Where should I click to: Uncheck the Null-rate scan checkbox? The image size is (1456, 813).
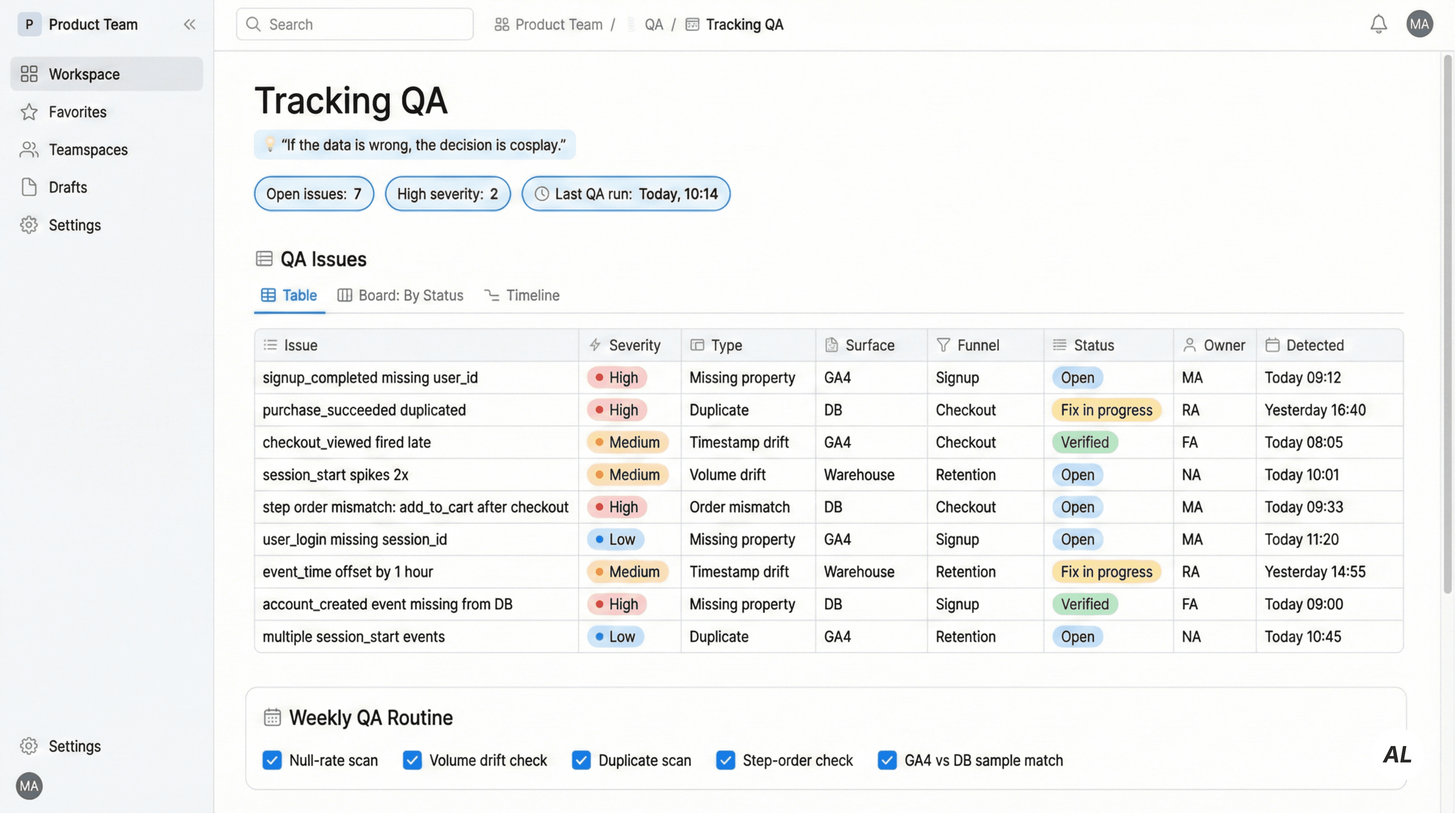(x=272, y=760)
